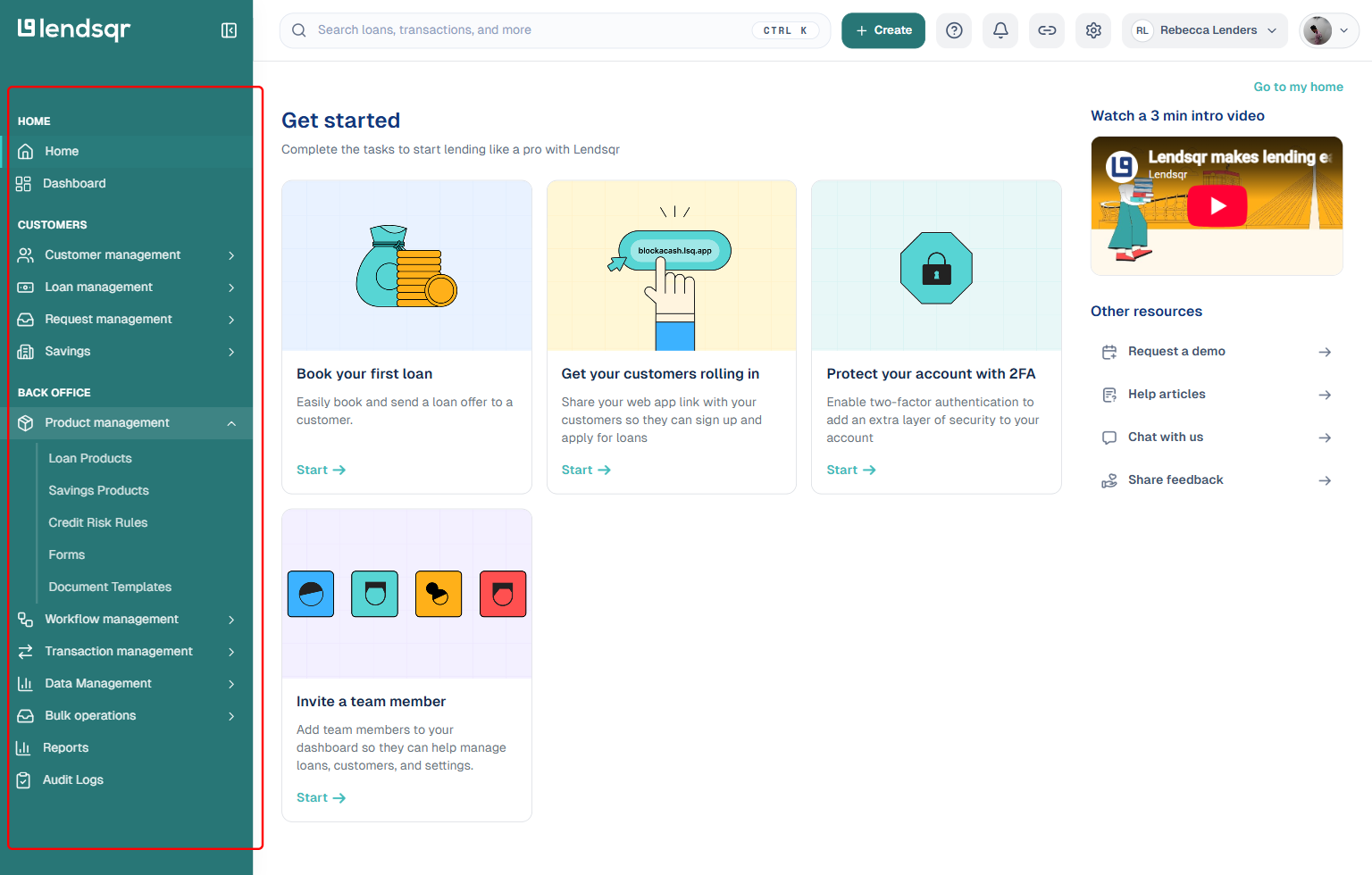
Task: Click the Savings building icon
Action: click(26, 351)
